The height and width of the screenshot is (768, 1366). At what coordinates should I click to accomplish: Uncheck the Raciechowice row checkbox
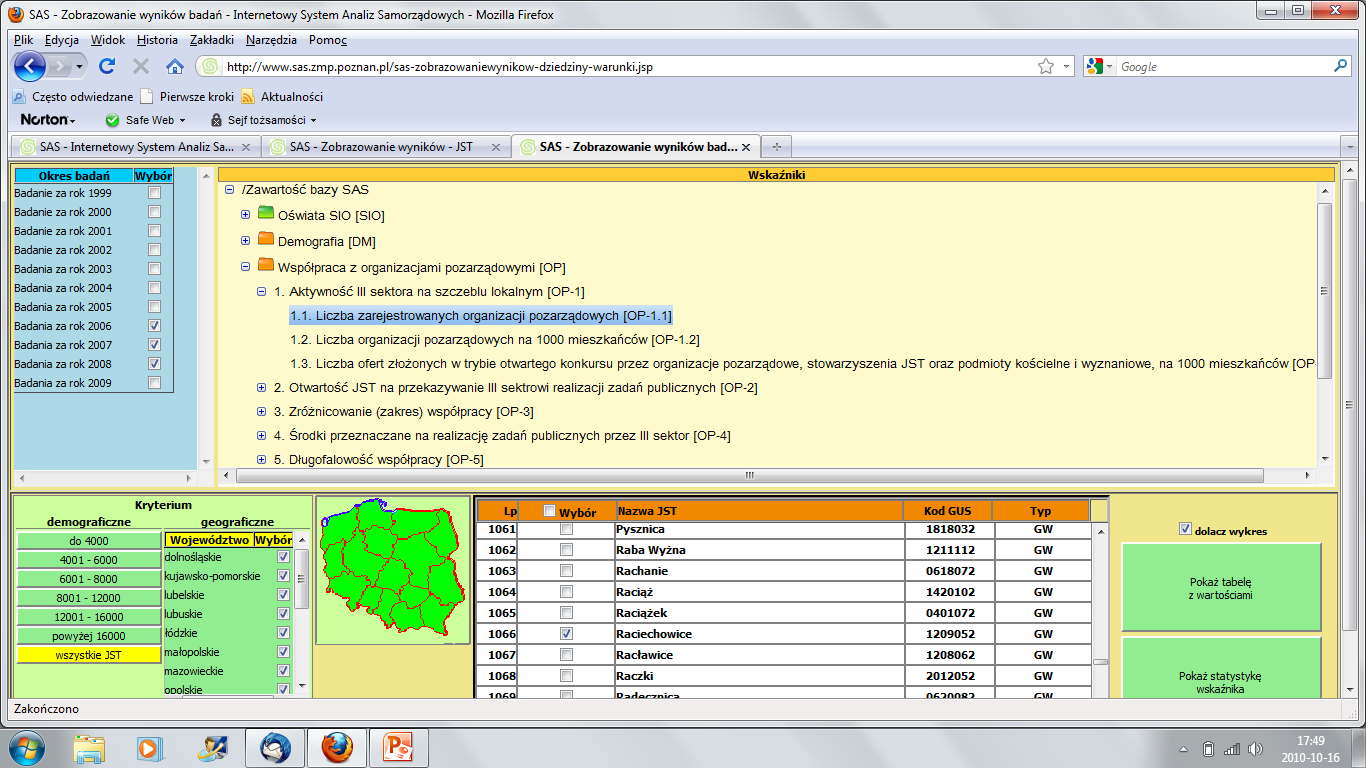tap(567, 634)
